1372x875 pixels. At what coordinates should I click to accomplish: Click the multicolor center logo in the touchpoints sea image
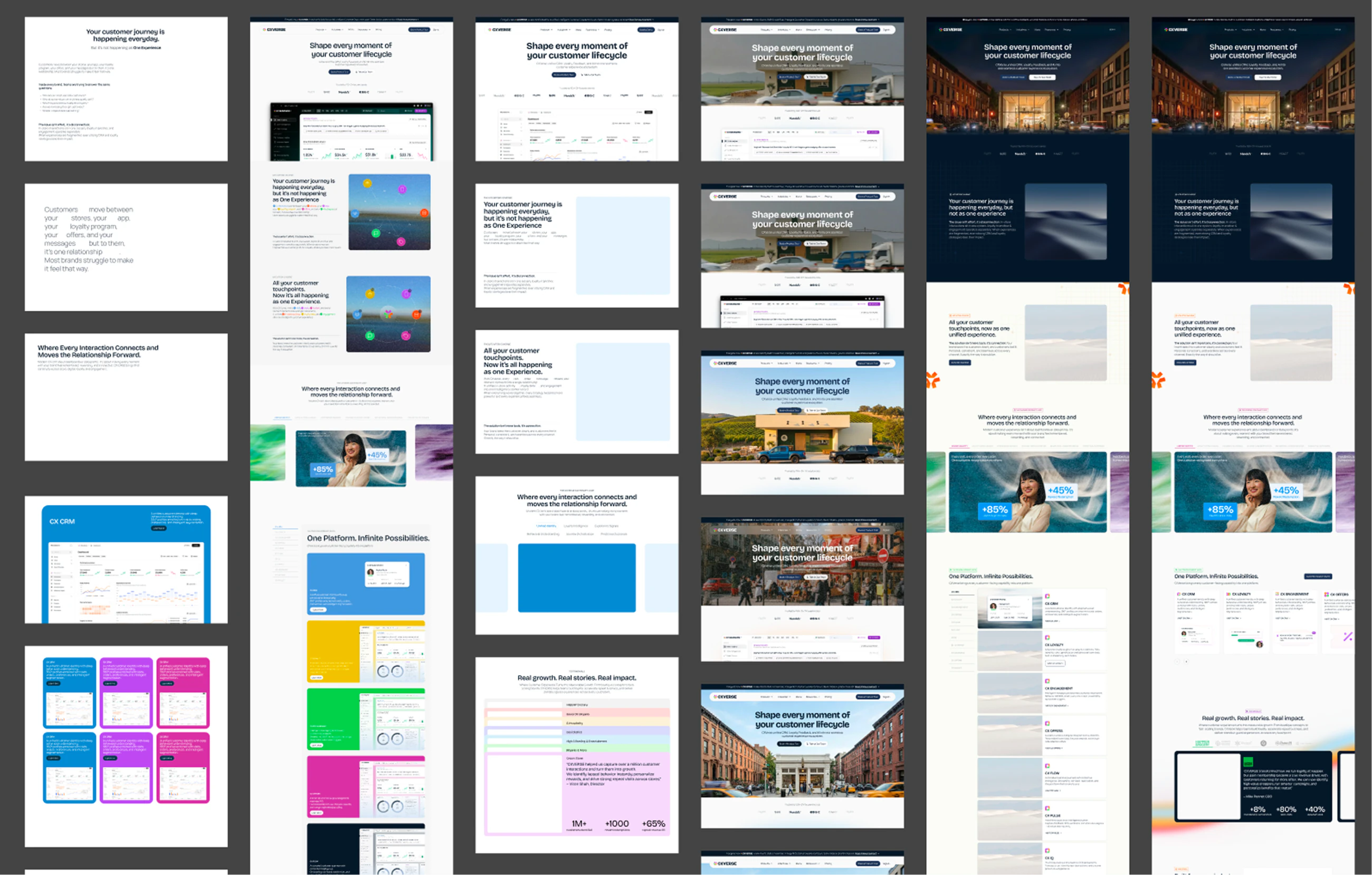click(x=388, y=314)
